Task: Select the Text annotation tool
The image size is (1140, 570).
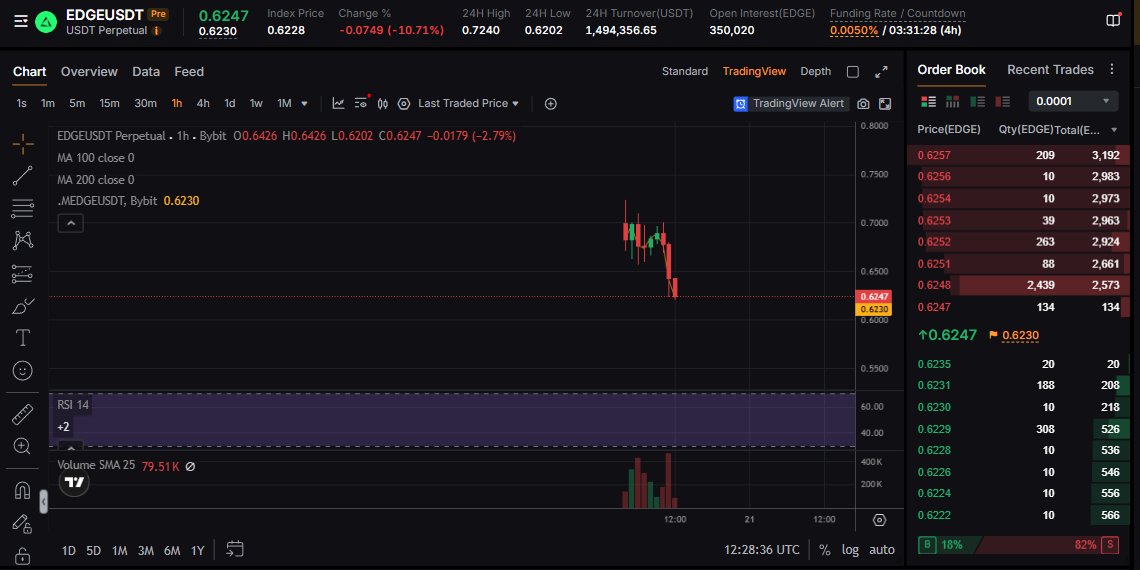Action: tap(23, 338)
